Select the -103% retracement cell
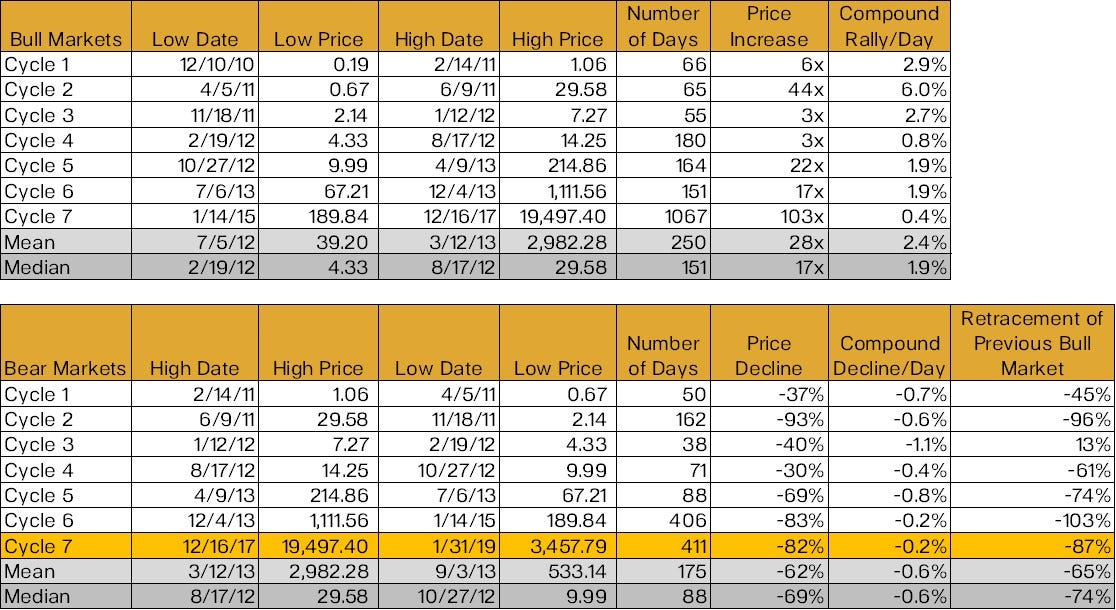This screenshot has height=610, width=1116. 1031,520
